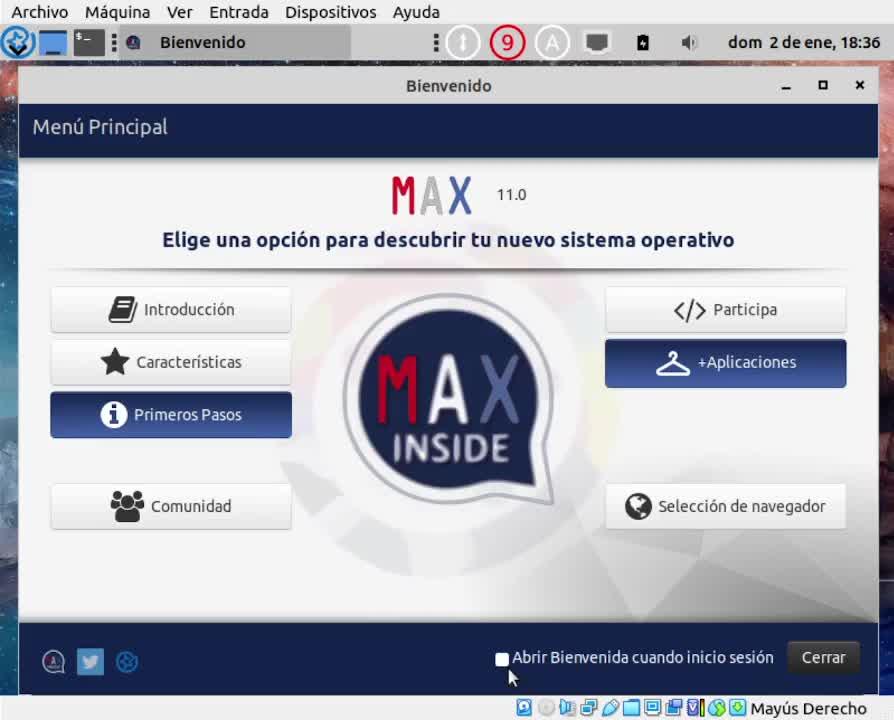
Task: Open the MAX application launcher menu icon
Action: [17, 43]
